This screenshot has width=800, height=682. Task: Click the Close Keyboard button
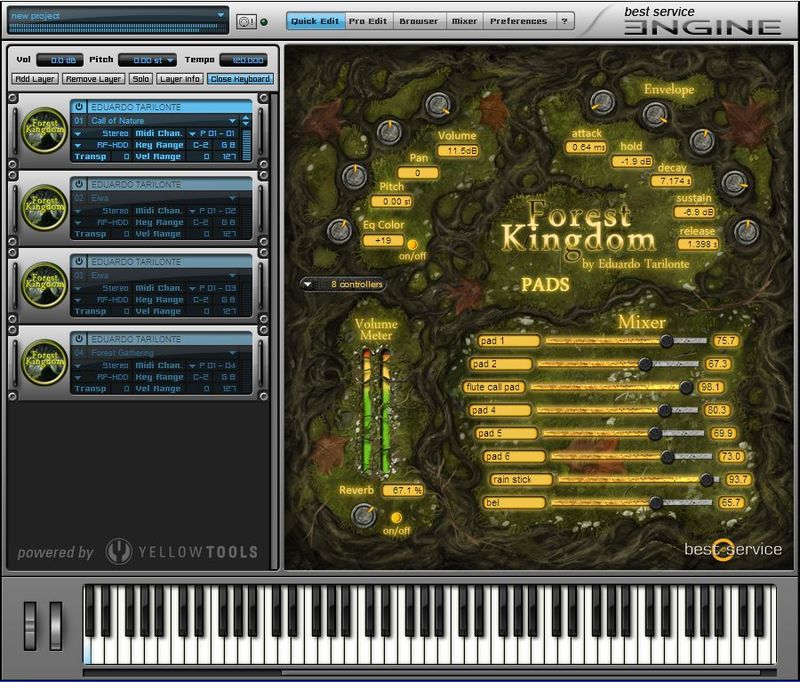point(240,79)
